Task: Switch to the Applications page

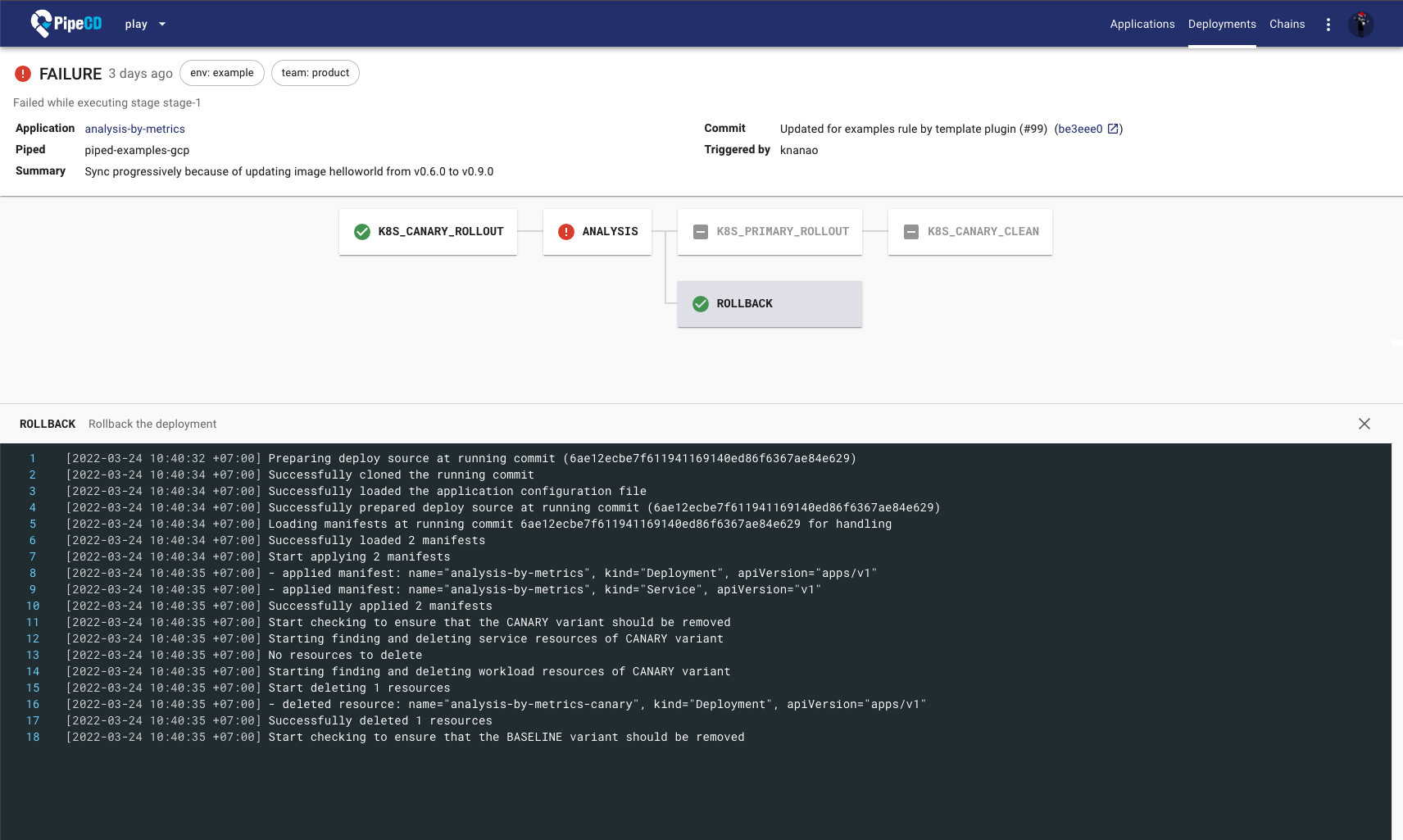Action: 1142,24
